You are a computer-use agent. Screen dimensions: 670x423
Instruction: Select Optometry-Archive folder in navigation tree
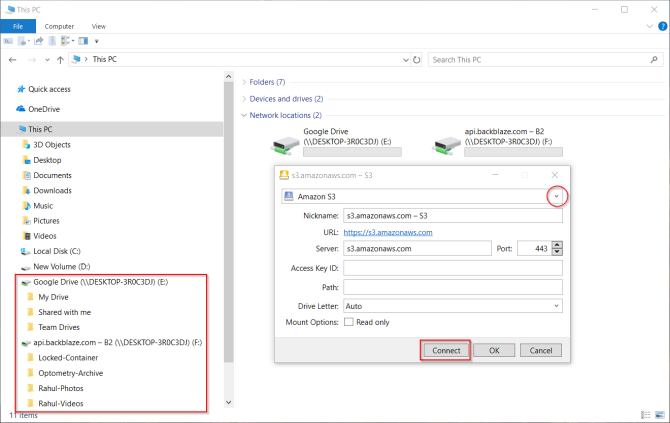71,373
